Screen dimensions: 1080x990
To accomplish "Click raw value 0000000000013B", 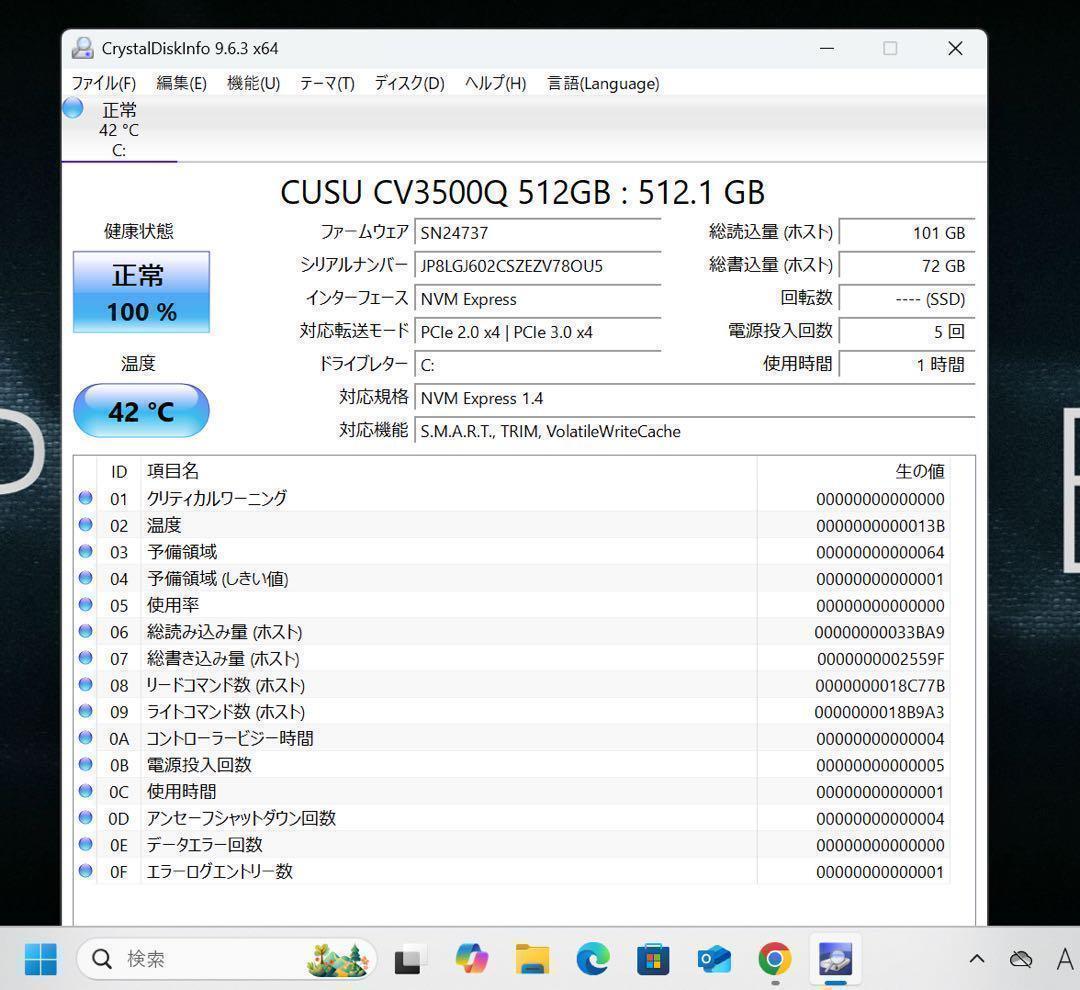I will point(880,526).
